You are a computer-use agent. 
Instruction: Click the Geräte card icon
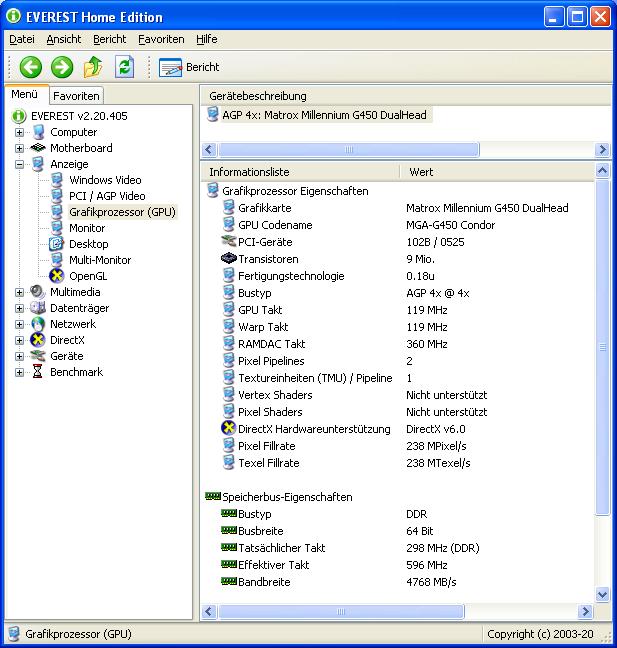tap(38, 355)
